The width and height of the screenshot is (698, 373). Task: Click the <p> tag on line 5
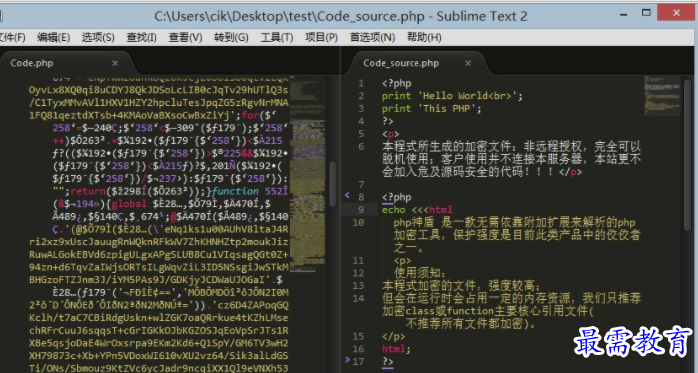(x=390, y=134)
